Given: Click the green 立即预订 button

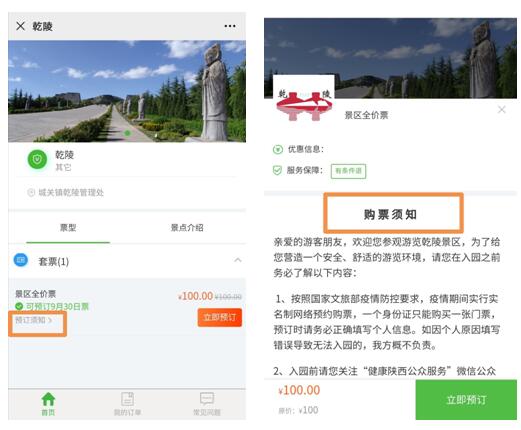Looking at the screenshot, I should click(466, 399).
